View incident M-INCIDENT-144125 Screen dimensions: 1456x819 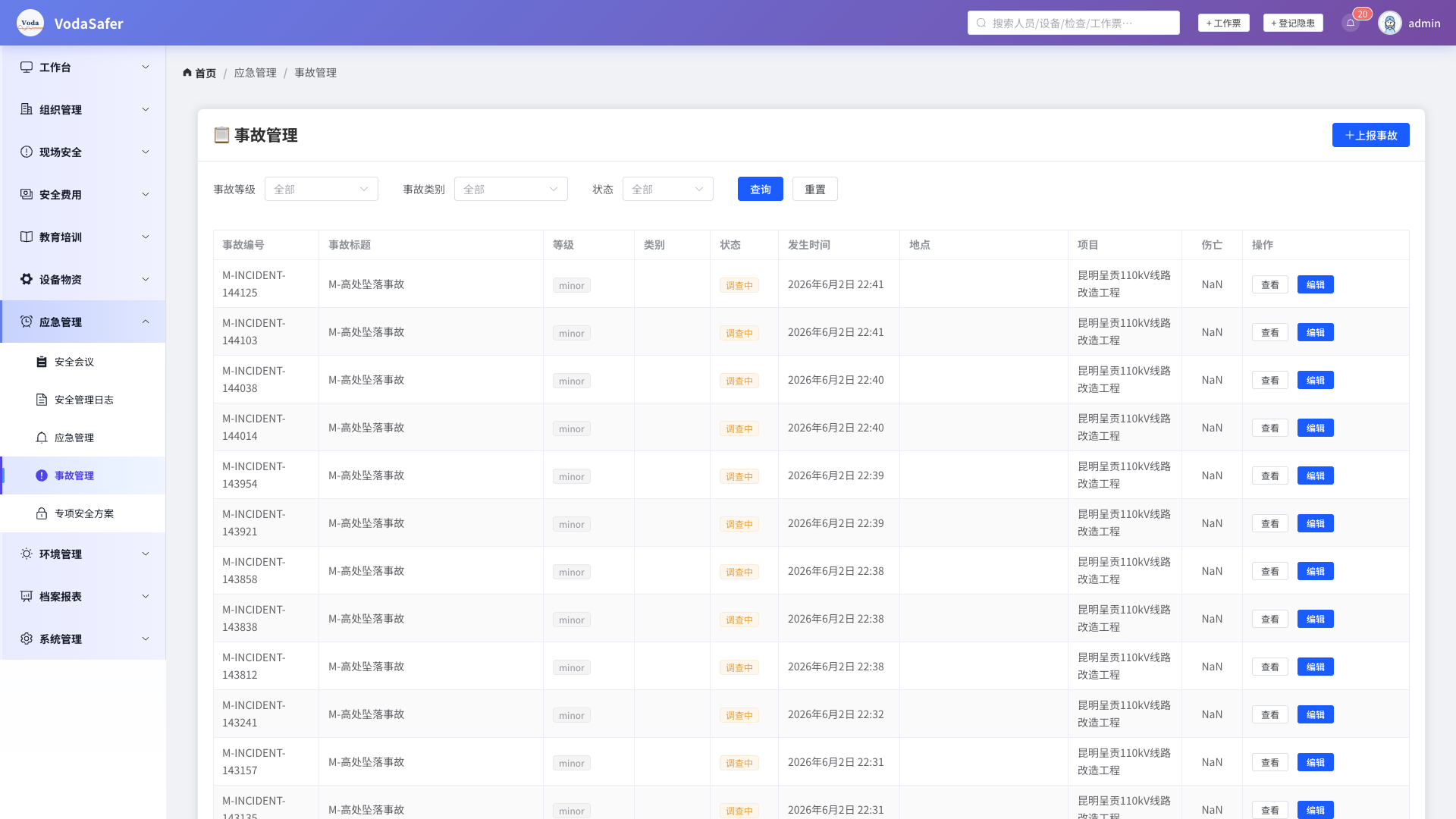tap(1270, 285)
